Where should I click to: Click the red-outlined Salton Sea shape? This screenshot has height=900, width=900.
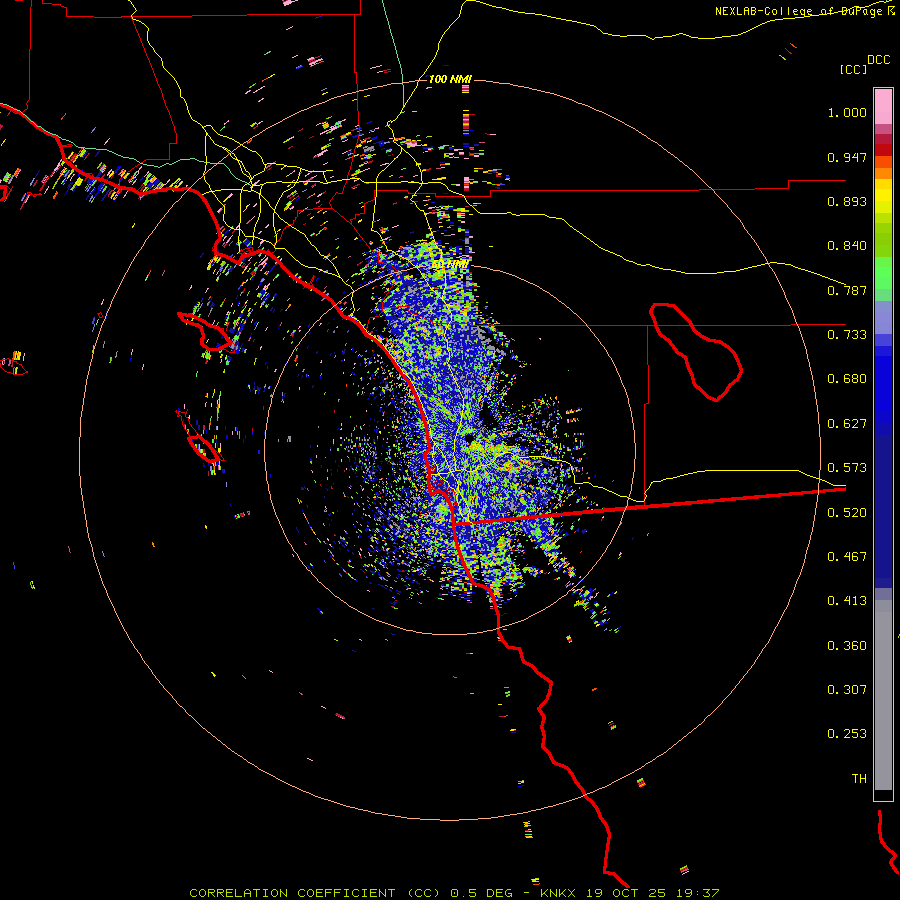tap(696, 351)
